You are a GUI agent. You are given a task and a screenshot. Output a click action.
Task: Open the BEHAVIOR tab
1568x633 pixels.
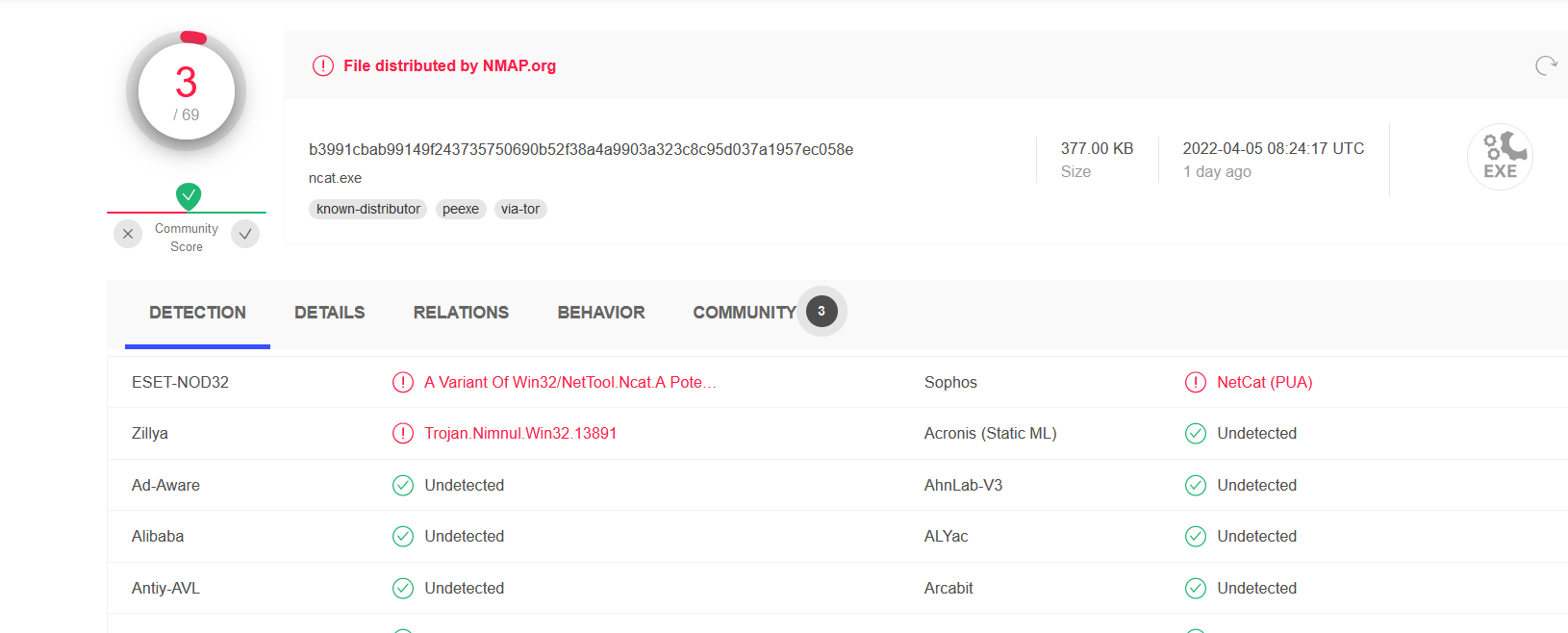click(601, 313)
